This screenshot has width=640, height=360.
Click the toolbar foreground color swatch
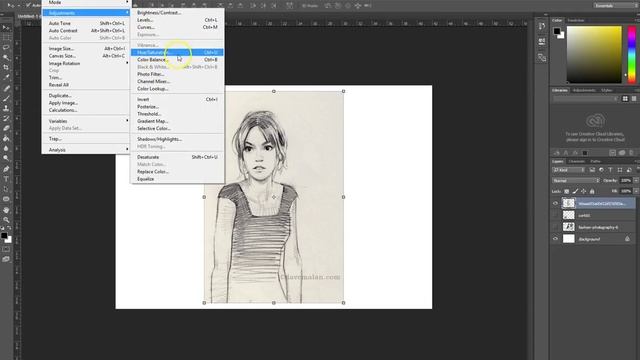pos(4,236)
